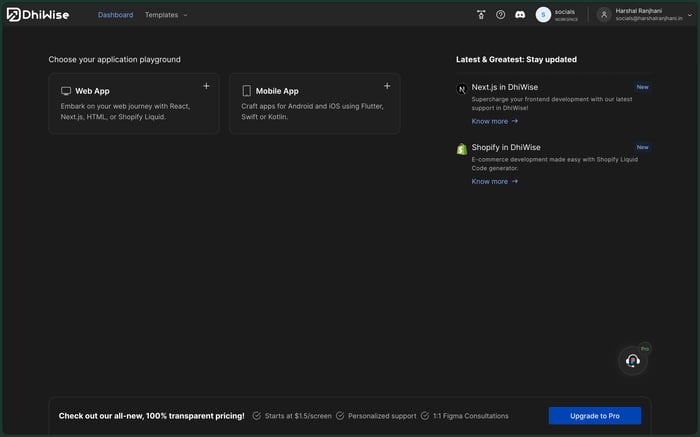Click check icon beside Figma Consultations
The width and height of the screenshot is (700, 437).
pyautogui.click(x=425, y=416)
